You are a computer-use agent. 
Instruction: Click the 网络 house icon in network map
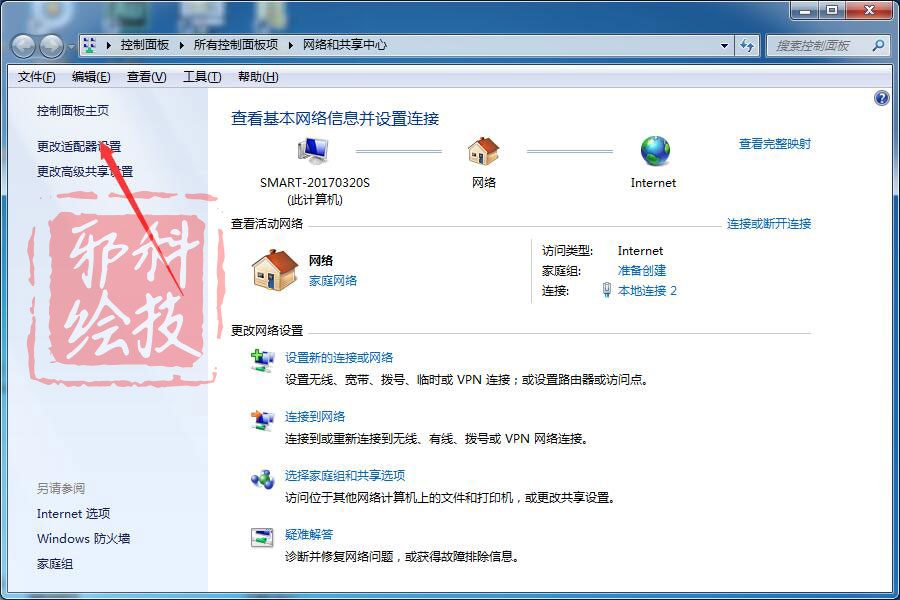click(484, 150)
